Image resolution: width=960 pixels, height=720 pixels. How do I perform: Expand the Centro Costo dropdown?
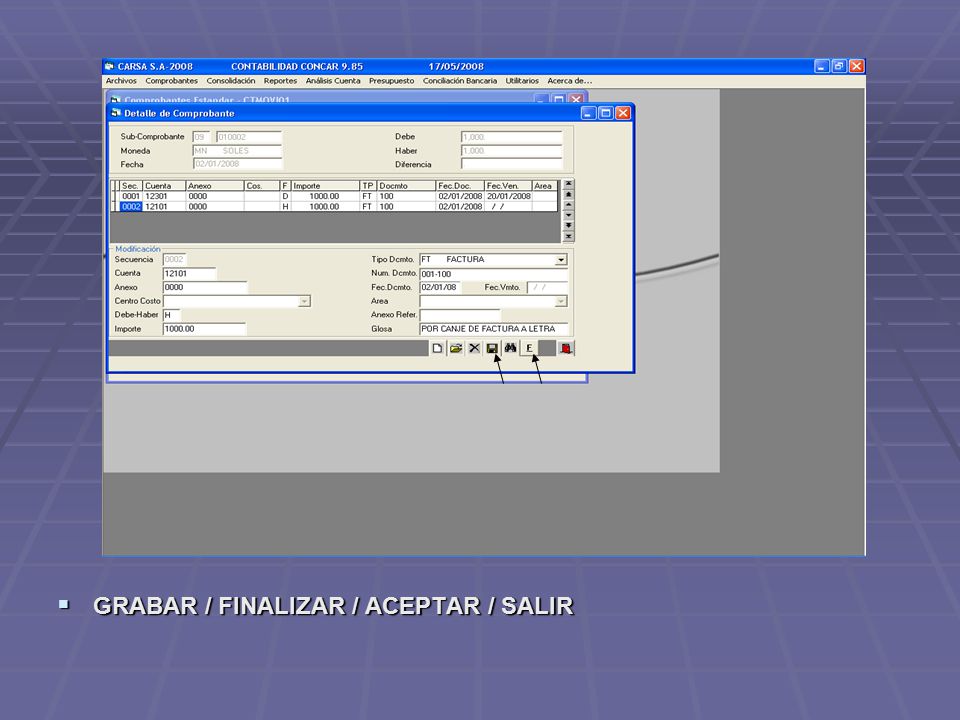pyautogui.click(x=304, y=301)
